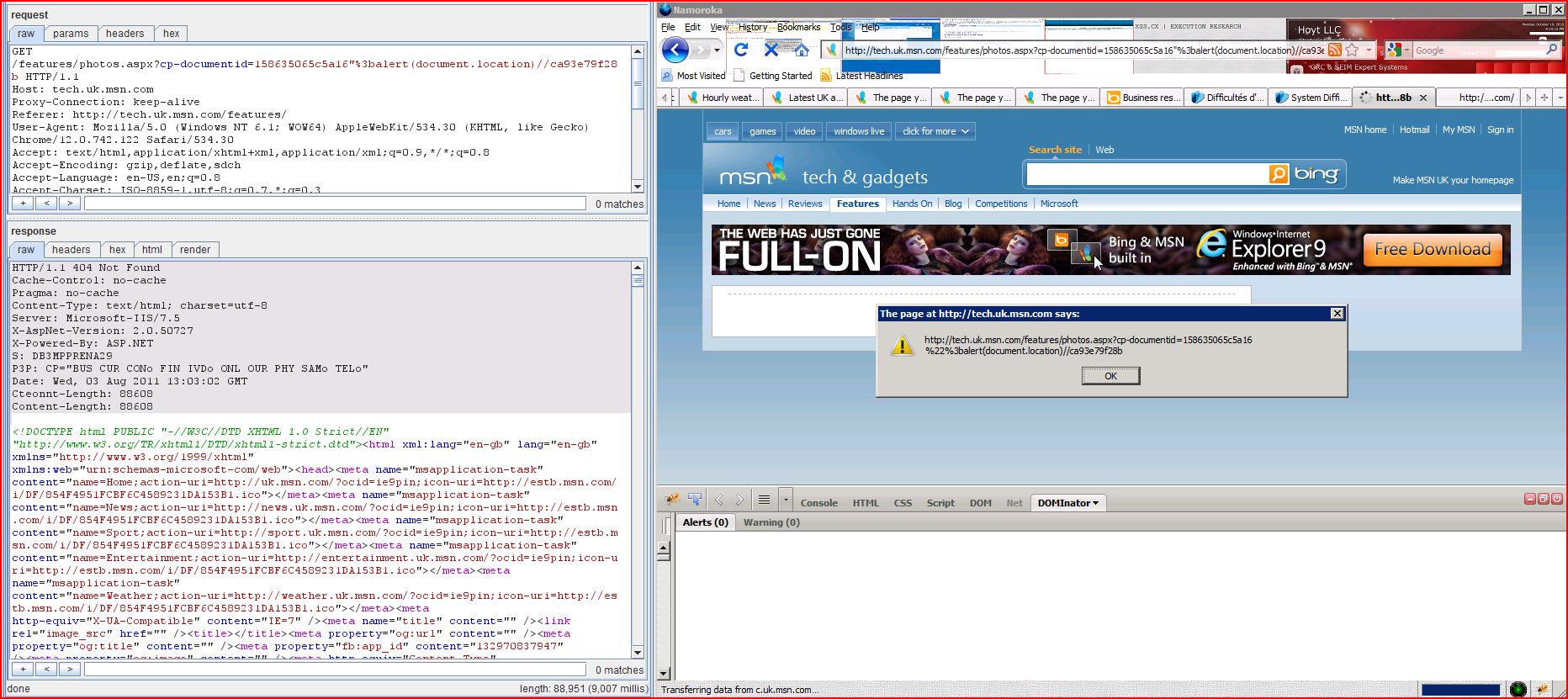Click the Google search magnifier icon
The width and height of the screenshot is (1568, 699).
point(1552,50)
